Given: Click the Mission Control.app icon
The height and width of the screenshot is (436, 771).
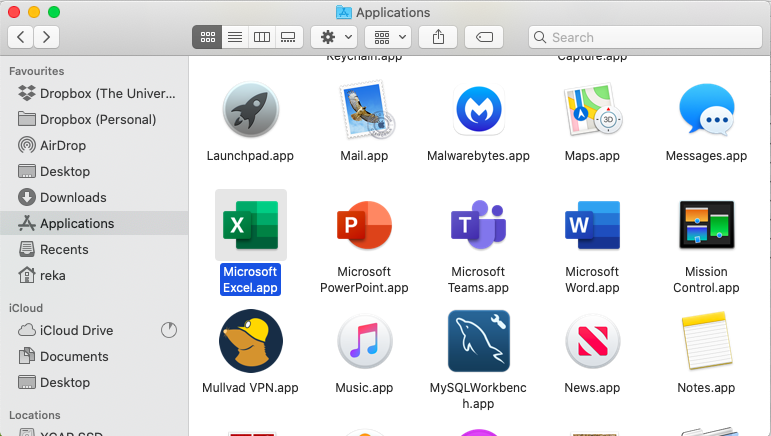Looking at the screenshot, I should (x=706, y=225).
